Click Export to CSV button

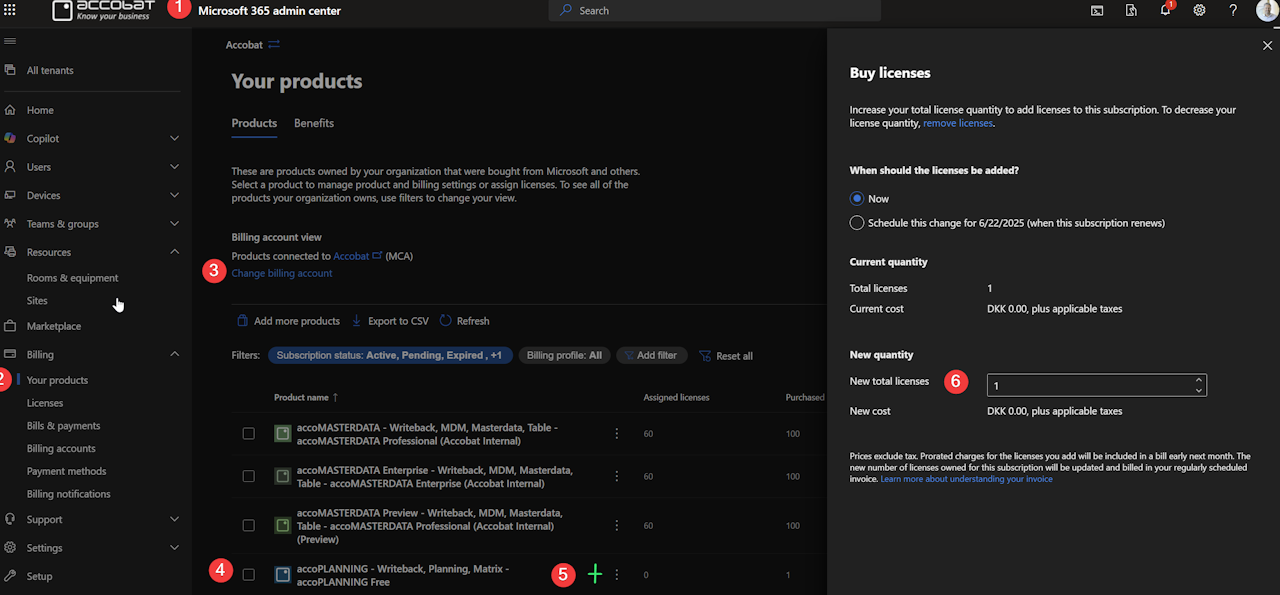390,321
